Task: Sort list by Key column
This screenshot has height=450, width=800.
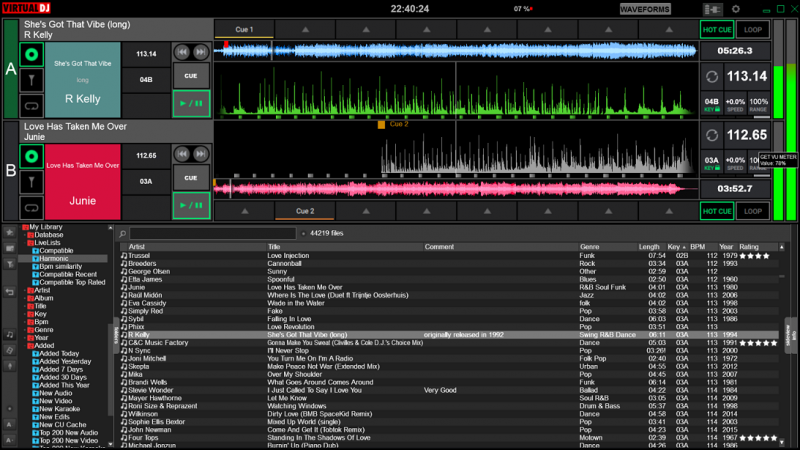Action: [677, 247]
